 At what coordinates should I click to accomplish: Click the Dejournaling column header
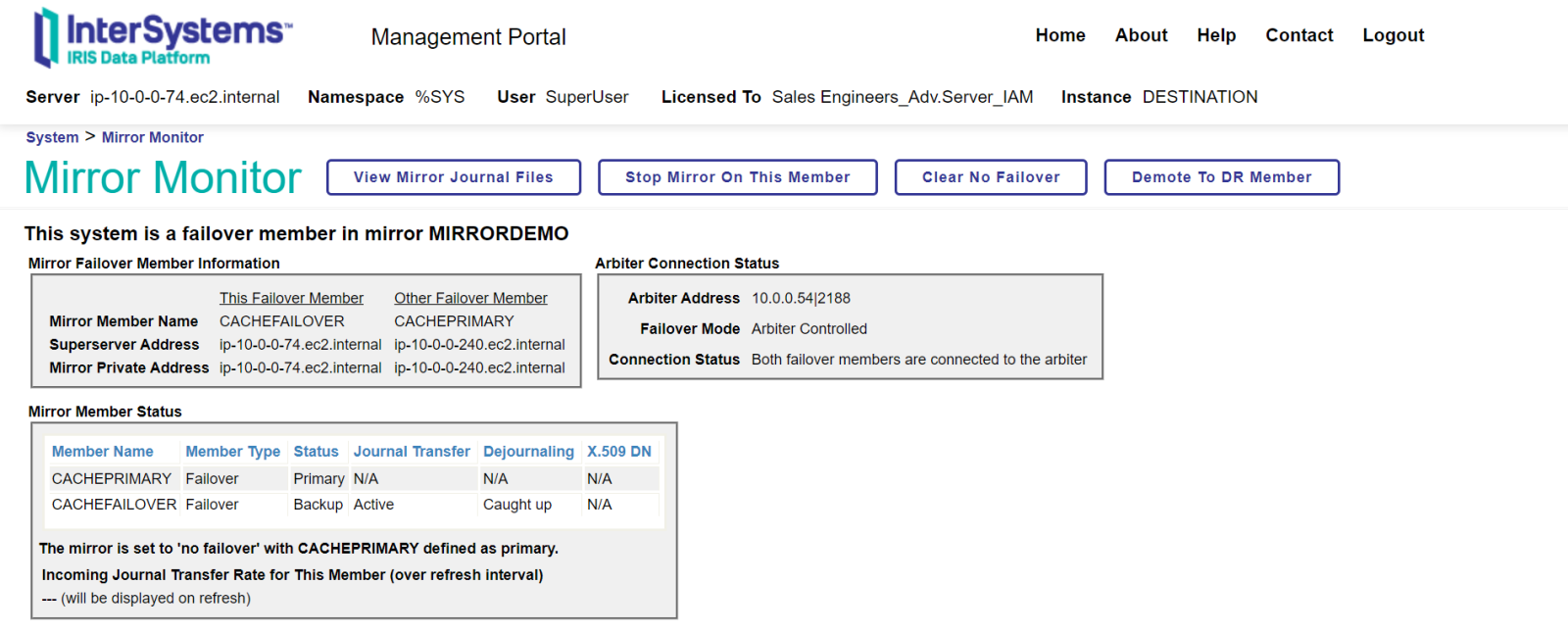click(528, 452)
